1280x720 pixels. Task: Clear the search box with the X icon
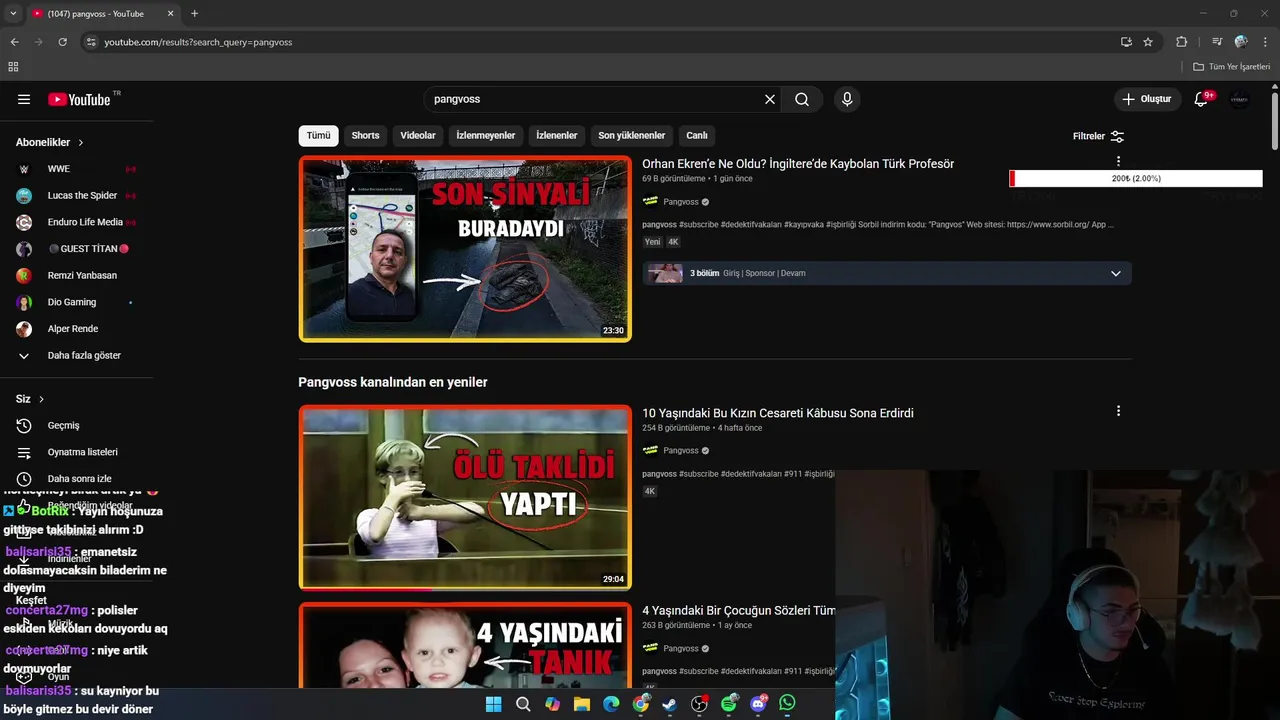(770, 99)
